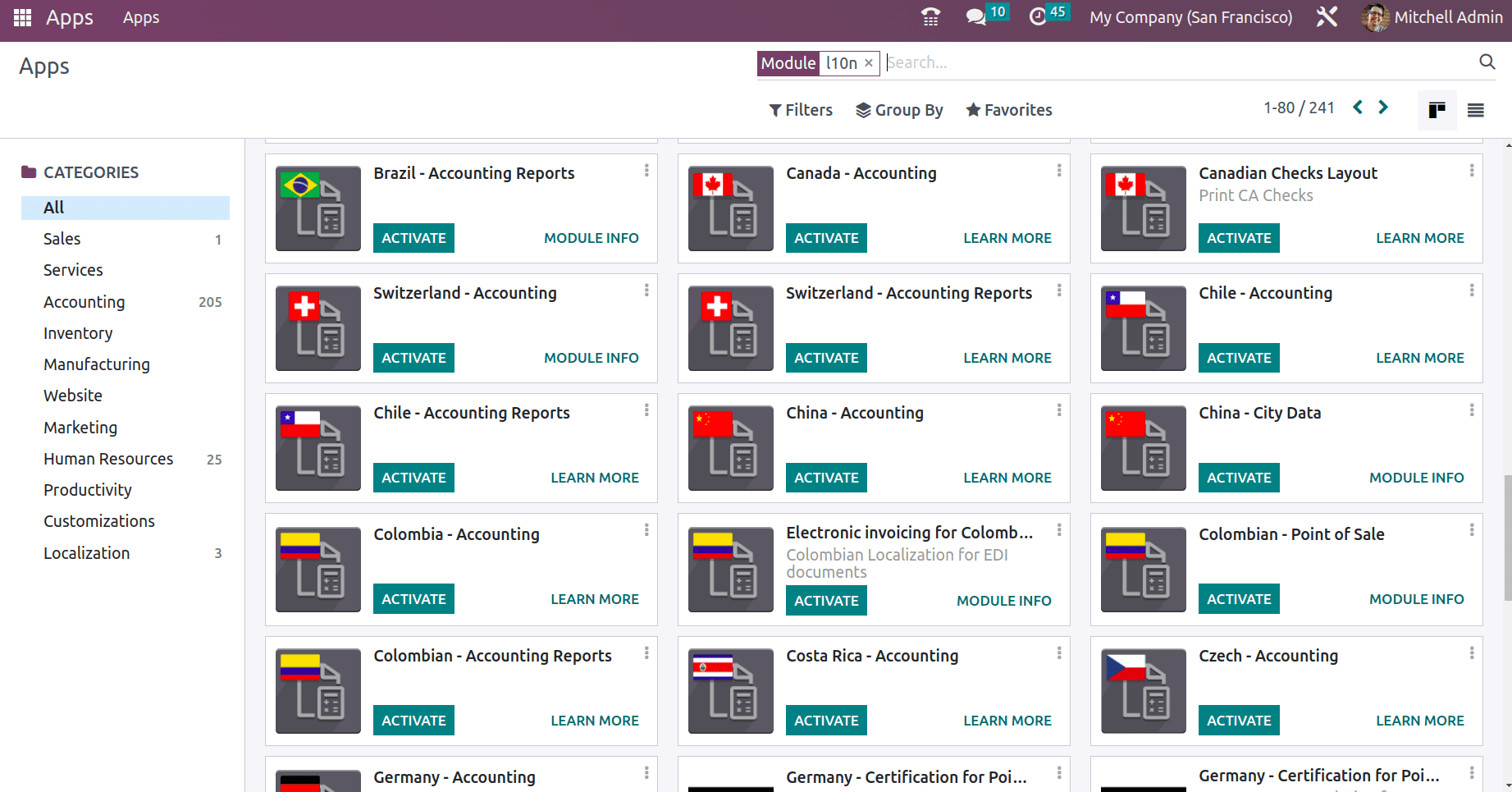Open the Filters dropdown
Viewport: 1512px width, 792px height.
(801, 110)
